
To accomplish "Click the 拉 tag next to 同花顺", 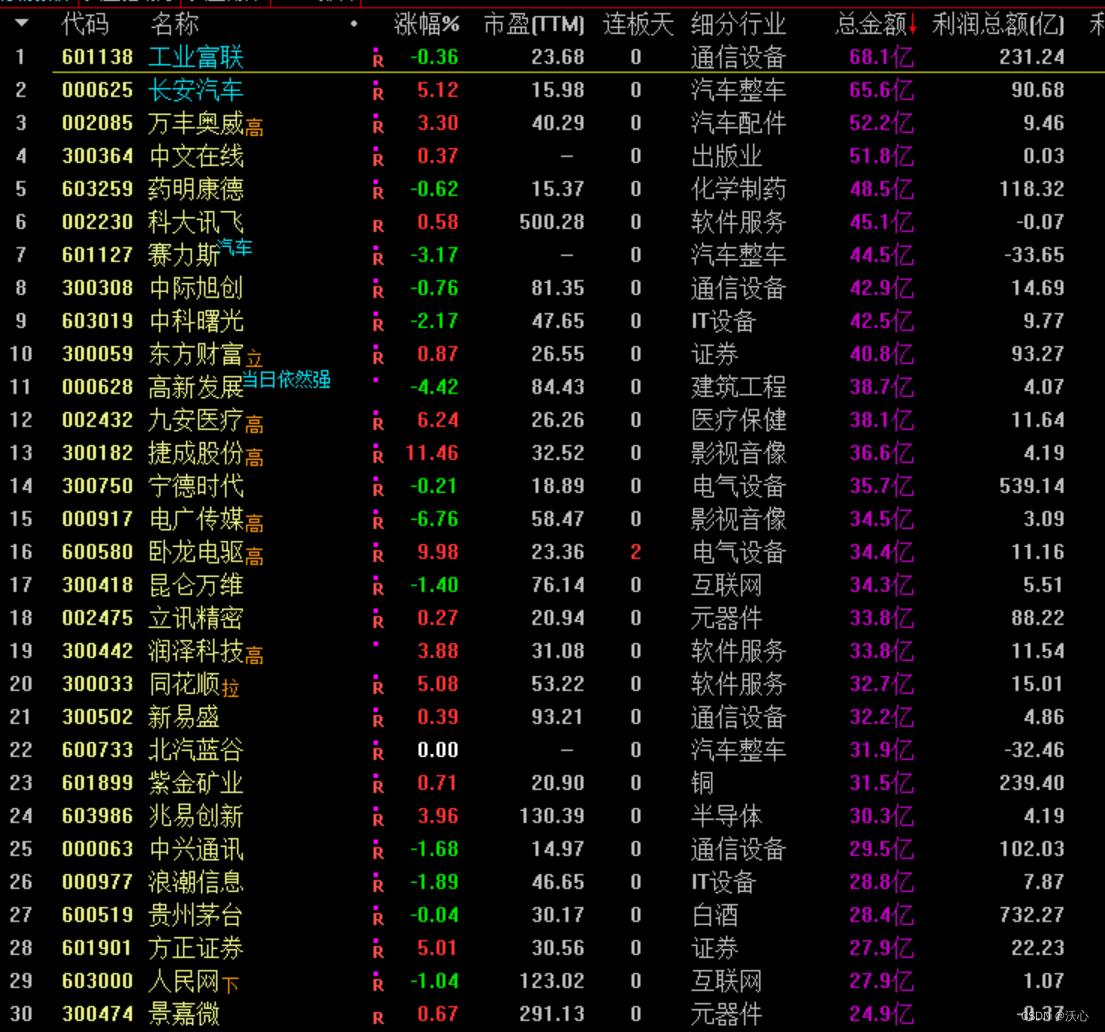I will pyautogui.click(x=230, y=687).
